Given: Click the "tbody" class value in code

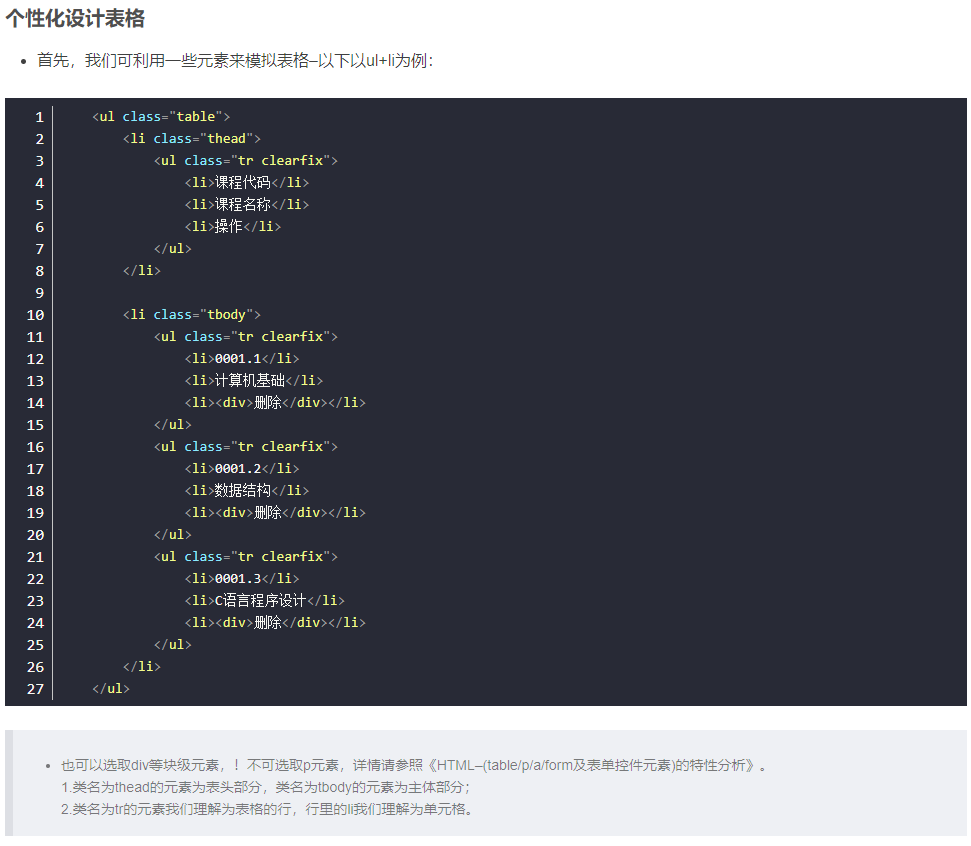Looking at the screenshot, I should pyautogui.click(x=227, y=315).
